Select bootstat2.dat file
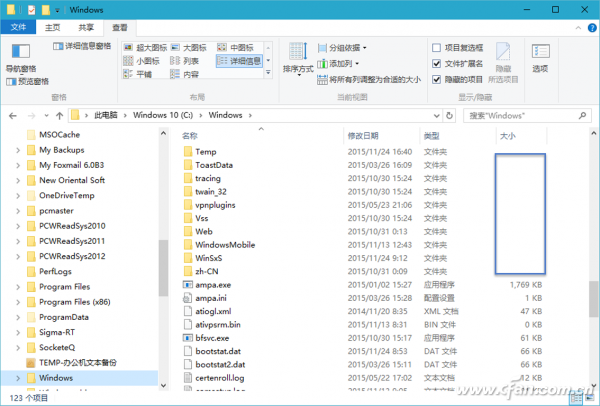Image resolution: width=600 pixels, height=406 pixels. point(220,365)
